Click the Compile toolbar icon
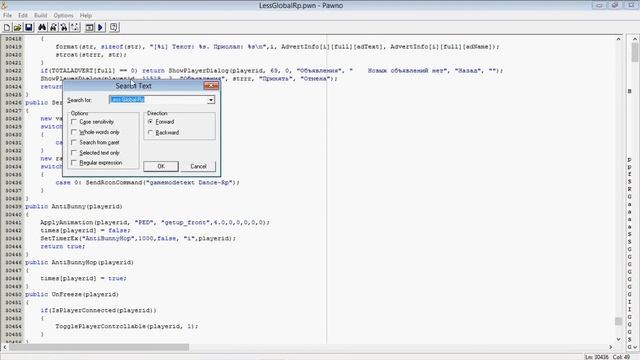The image size is (640, 360). (89, 27)
